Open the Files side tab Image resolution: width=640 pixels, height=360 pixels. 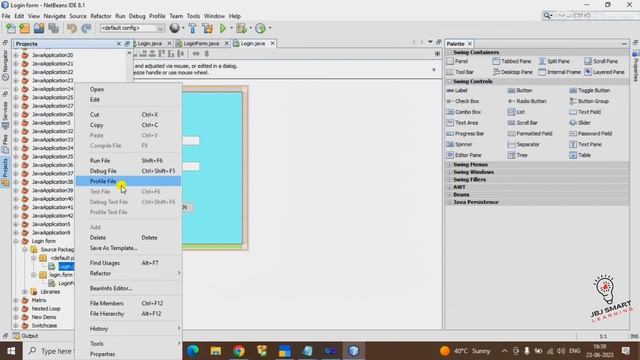pos(5,144)
